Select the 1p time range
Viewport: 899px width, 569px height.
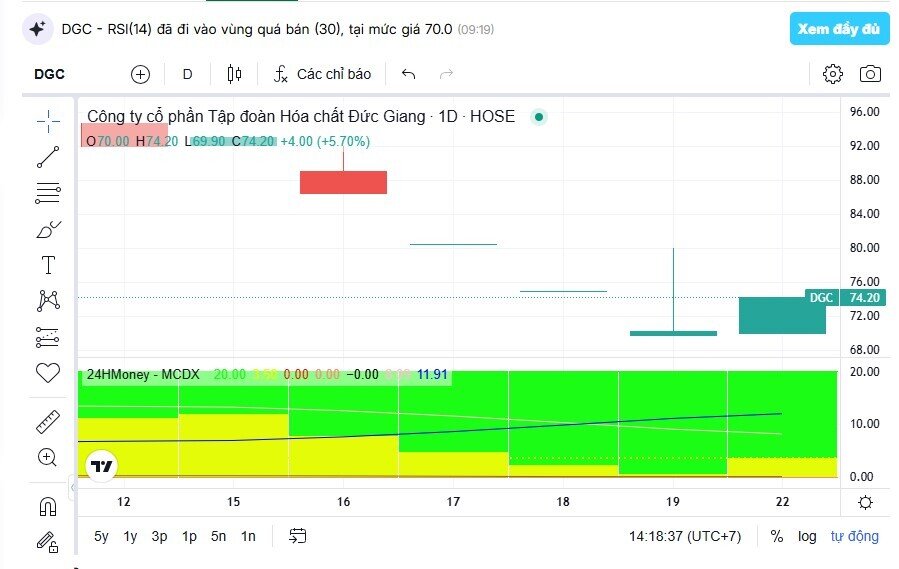(189, 536)
